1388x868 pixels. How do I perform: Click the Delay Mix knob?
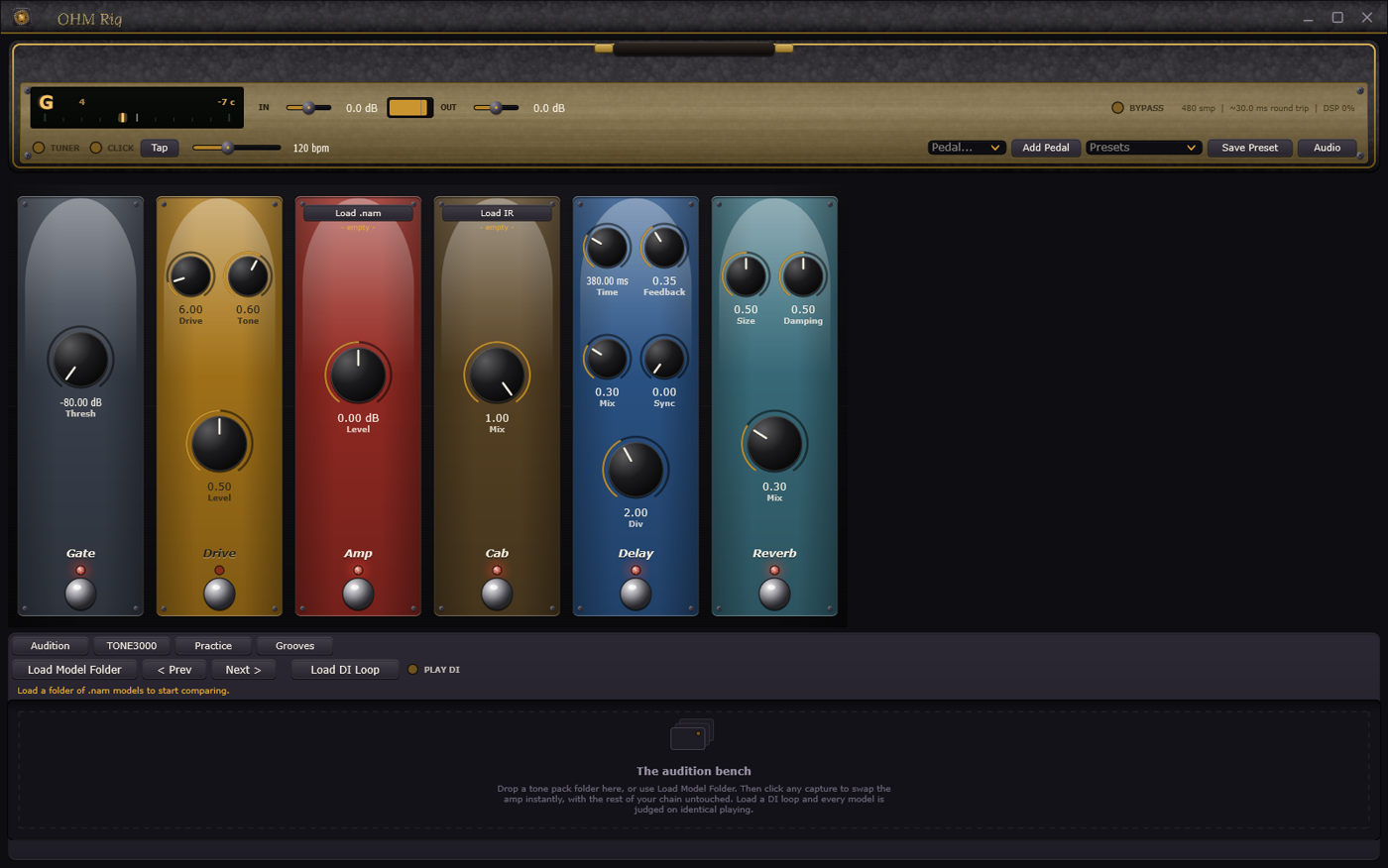[607, 358]
